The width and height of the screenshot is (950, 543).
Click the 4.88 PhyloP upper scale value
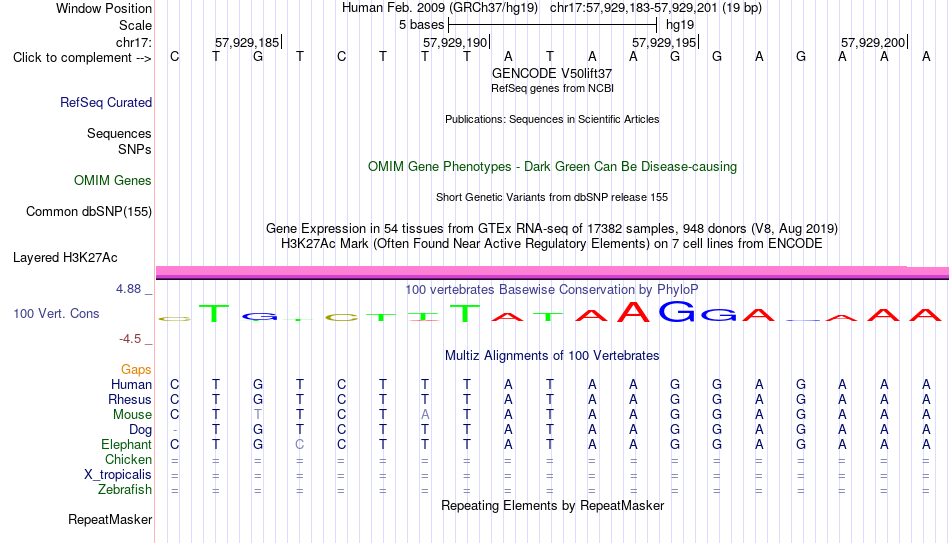coord(129,289)
